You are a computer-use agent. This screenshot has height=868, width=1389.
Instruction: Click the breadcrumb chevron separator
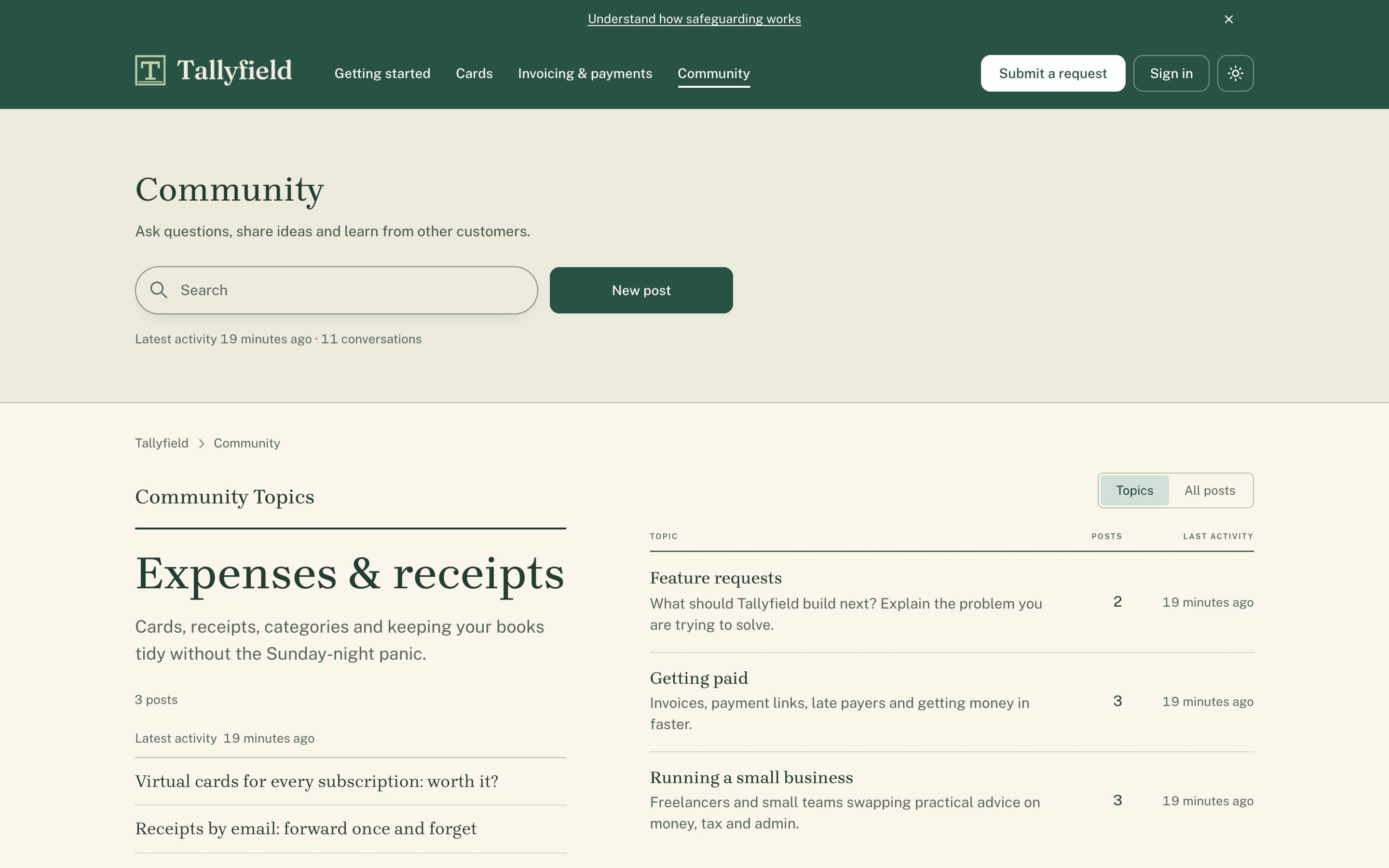point(202,443)
